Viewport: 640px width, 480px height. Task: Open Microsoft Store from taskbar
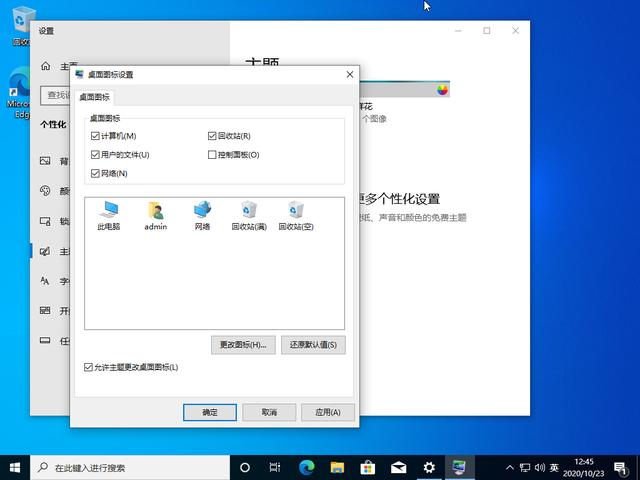pyautogui.click(x=368, y=468)
